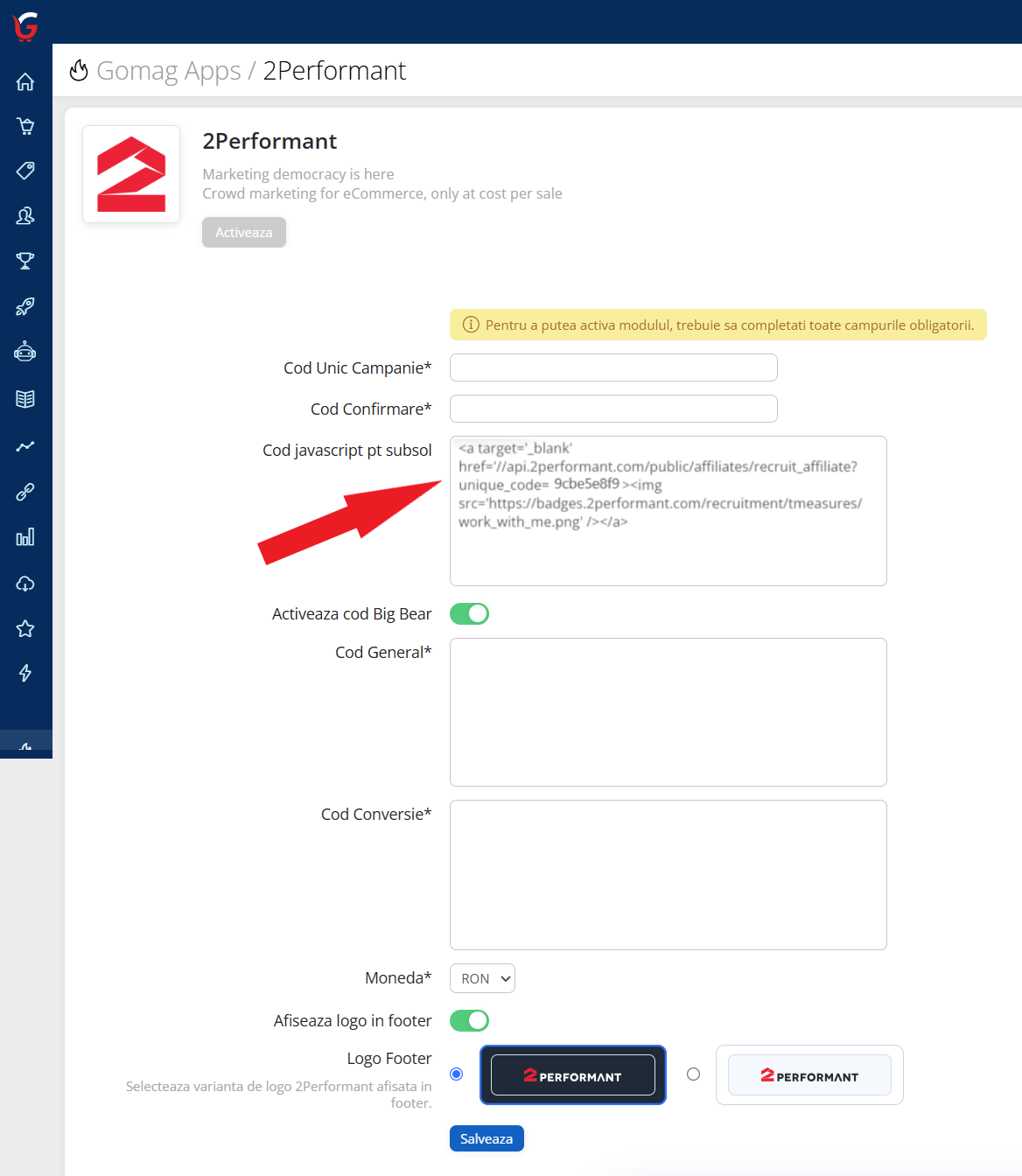1022x1176 pixels.
Task: Choose the dark 2Performant logo preview
Action: (573, 1074)
